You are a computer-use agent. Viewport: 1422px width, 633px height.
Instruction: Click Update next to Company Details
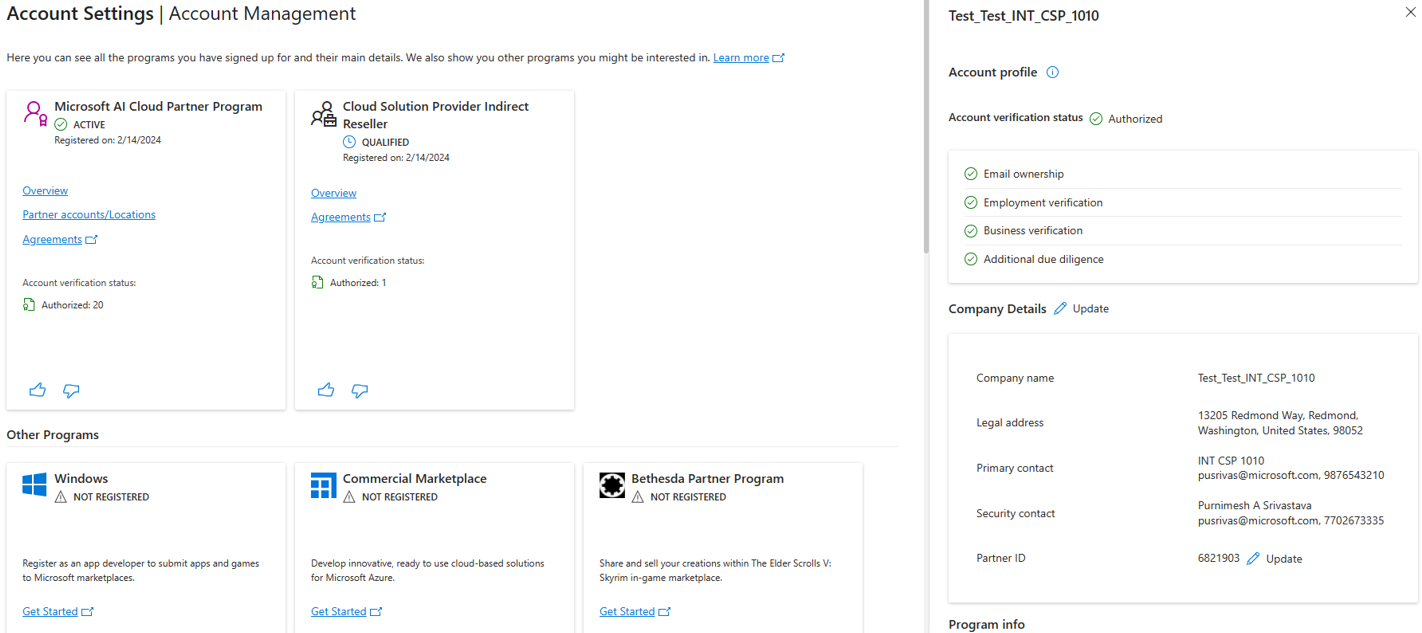(x=1090, y=309)
